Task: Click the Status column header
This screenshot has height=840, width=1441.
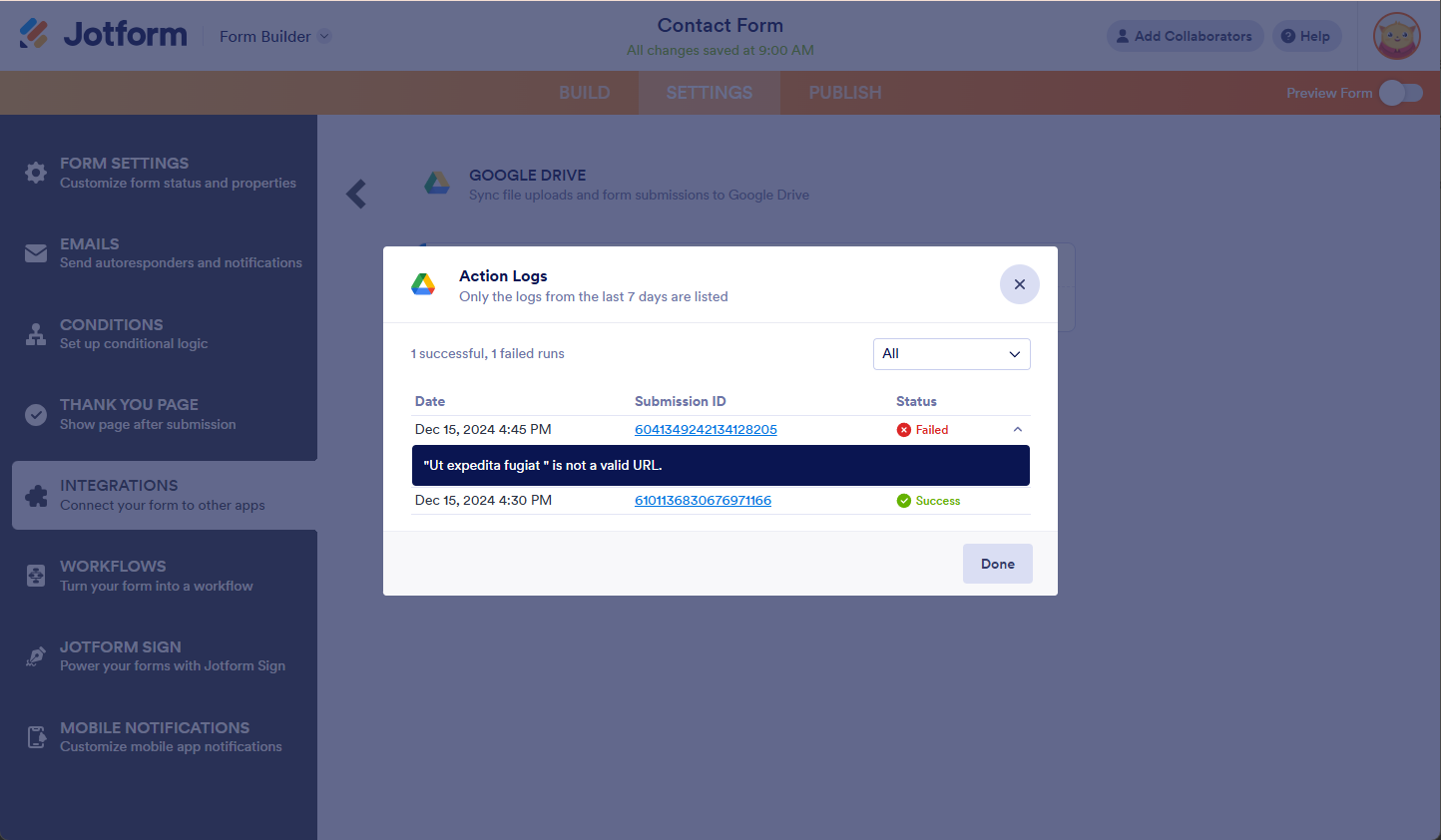Action: click(x=916, y=401)
